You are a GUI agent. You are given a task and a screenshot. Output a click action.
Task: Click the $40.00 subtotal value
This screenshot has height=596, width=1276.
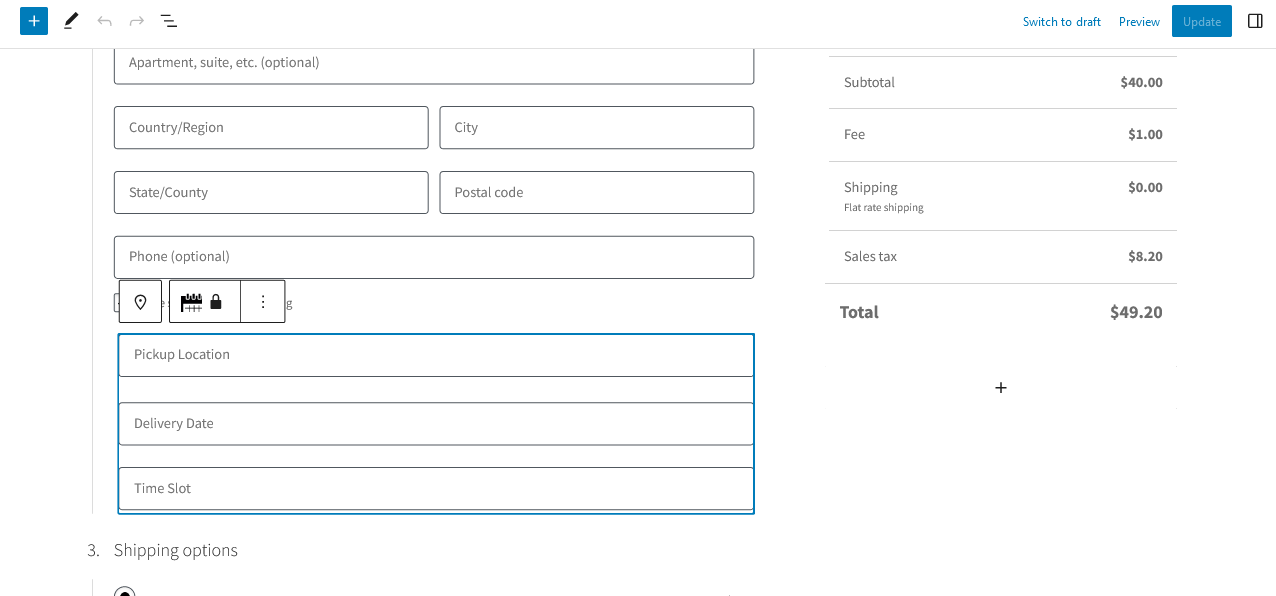pyautogui.click(x=1141, y=82)
